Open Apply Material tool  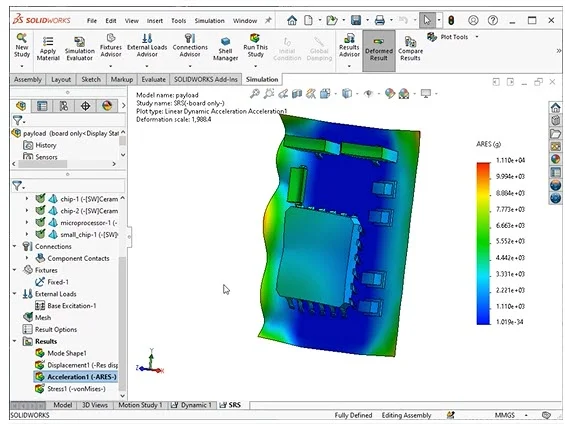(48, 49)
